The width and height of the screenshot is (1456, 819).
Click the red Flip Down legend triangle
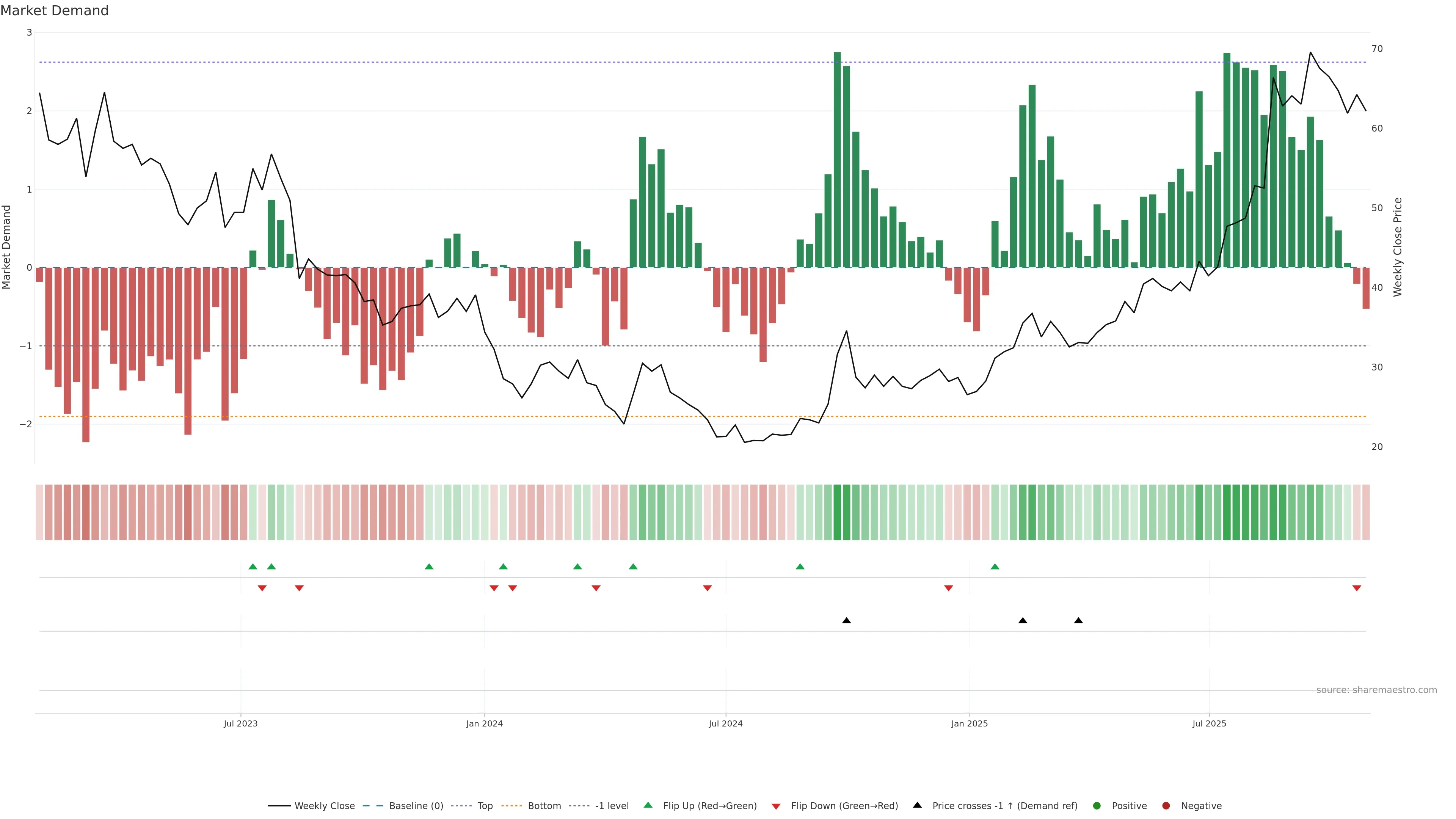tap(776, 806)
